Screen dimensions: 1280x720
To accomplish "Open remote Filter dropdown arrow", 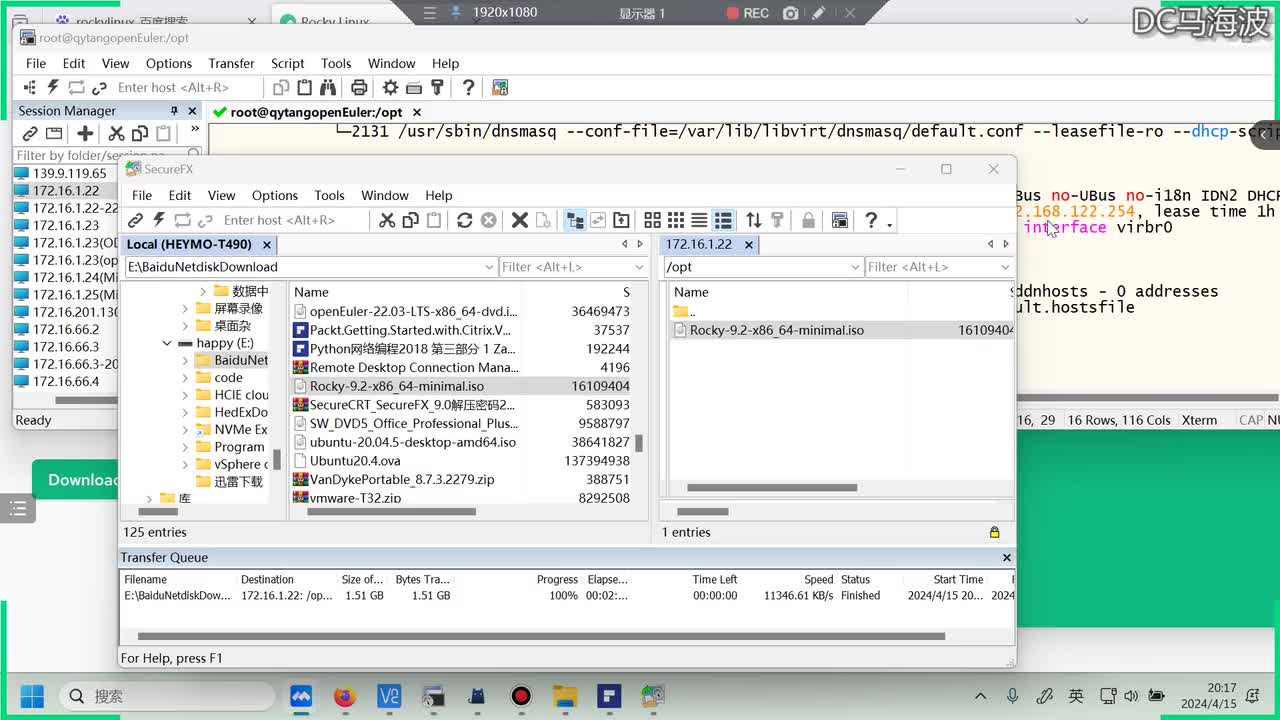I will (x=1005, y=267).
